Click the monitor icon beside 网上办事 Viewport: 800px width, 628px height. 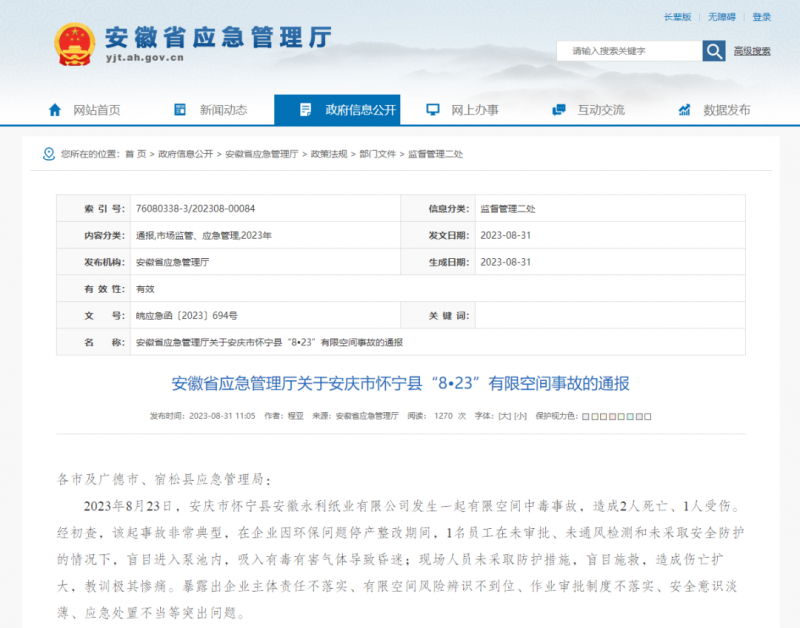[432, 110]
